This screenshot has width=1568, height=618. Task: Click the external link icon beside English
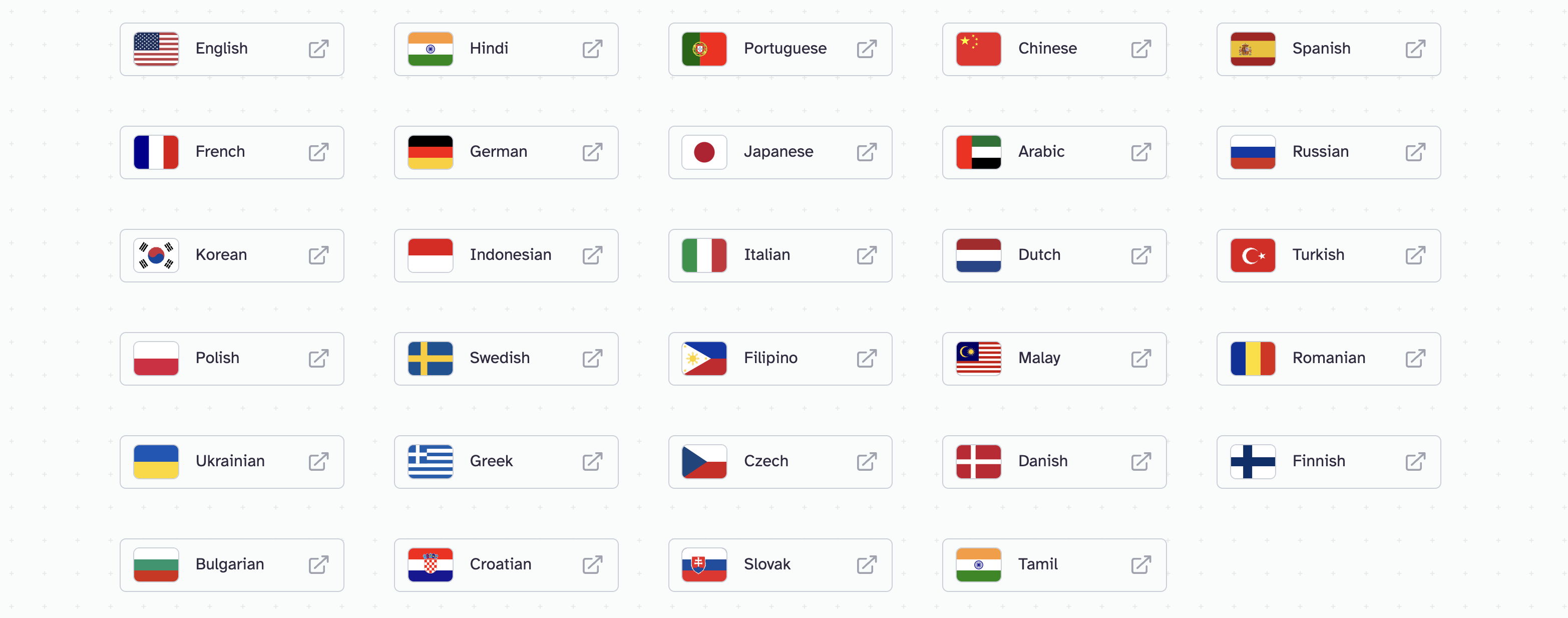(x=318, y=49)
